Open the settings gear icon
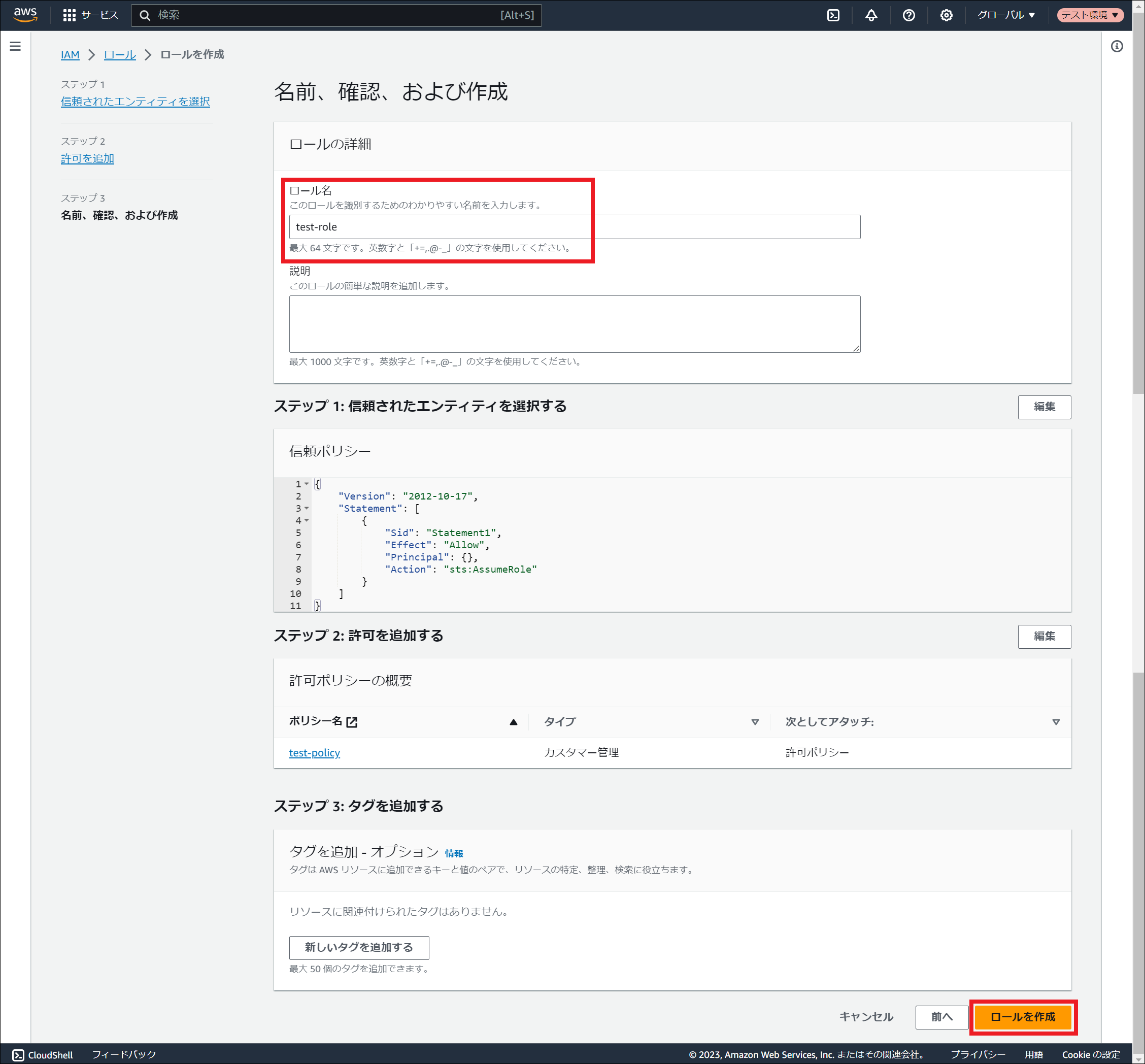The image size is (1145, 1064). coord(946,15)
